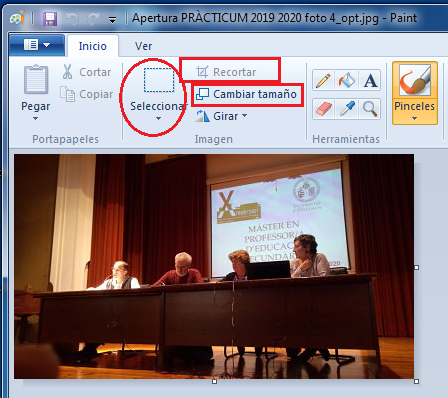Screen dimensions: 448x398
Task: Select the rectangular Seleccionar tool icon
Action: 159,80
